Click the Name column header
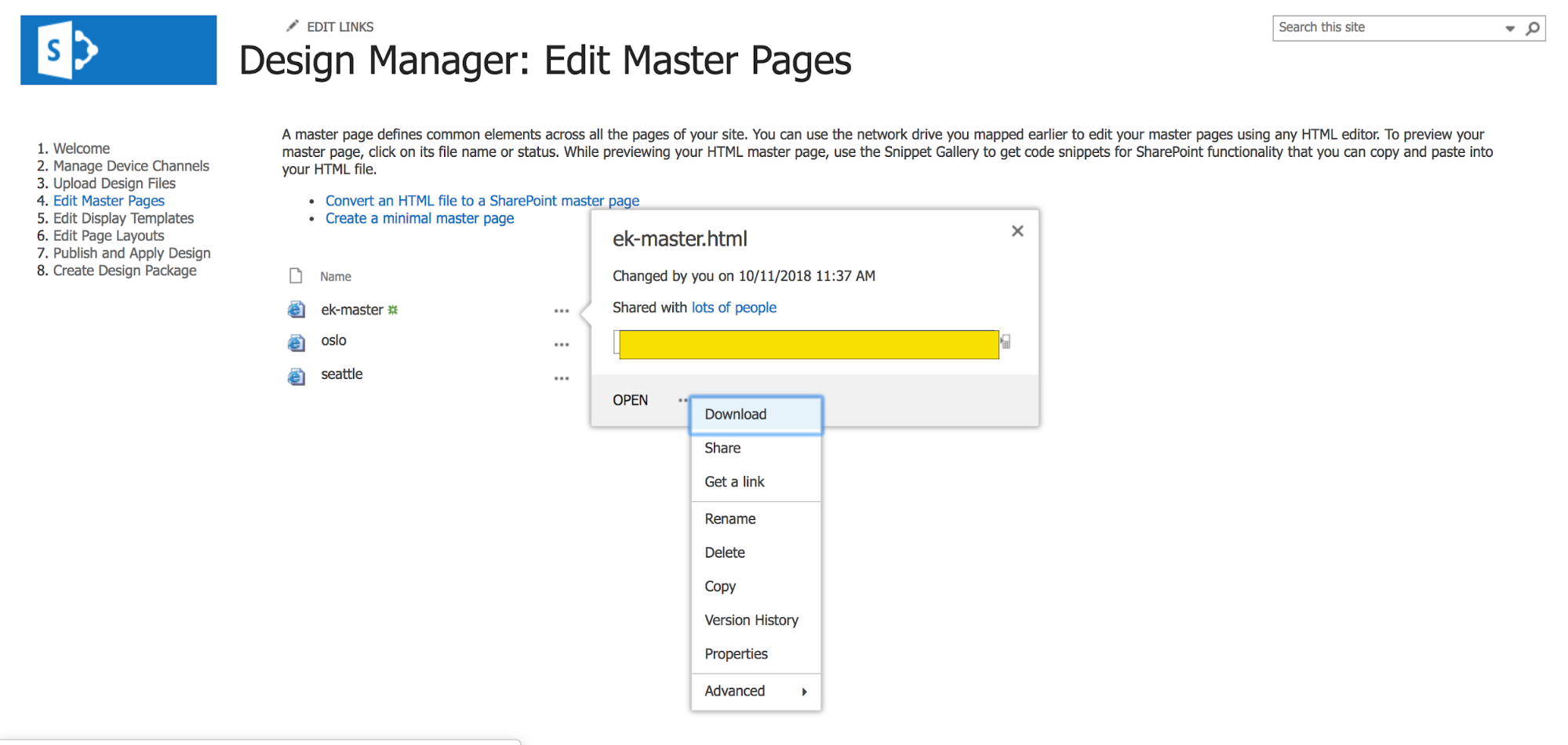1568x745 pixels. tap(336, 277)
